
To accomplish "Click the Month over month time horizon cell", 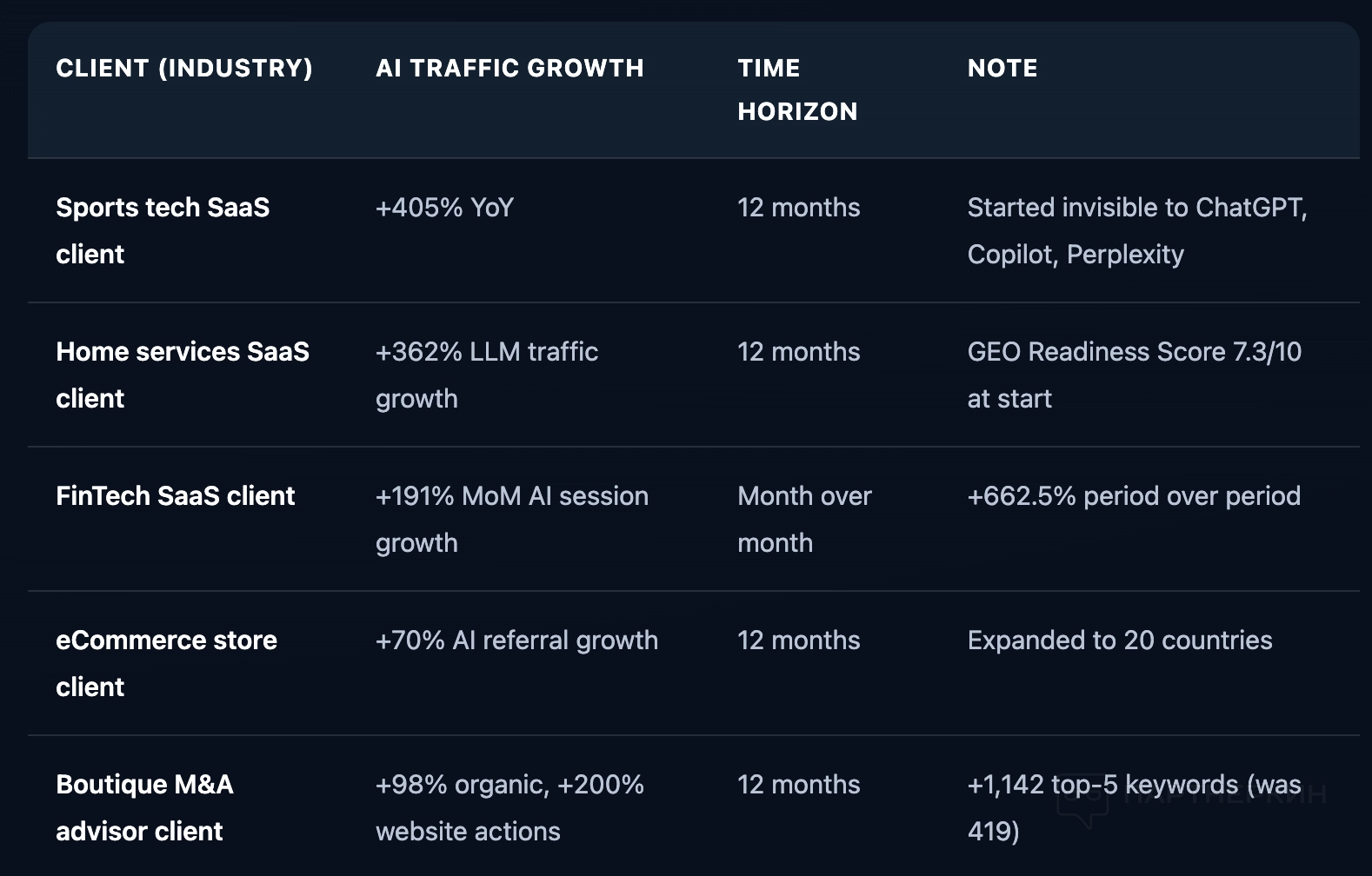I will (804, 519).
